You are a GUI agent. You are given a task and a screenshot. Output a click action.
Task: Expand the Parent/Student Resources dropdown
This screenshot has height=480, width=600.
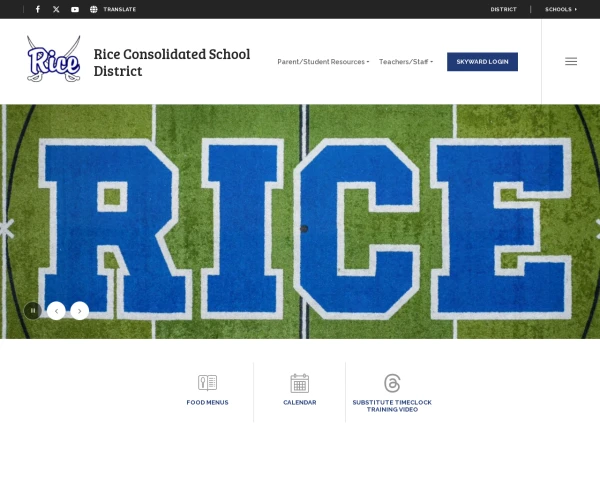coord(323,62)
